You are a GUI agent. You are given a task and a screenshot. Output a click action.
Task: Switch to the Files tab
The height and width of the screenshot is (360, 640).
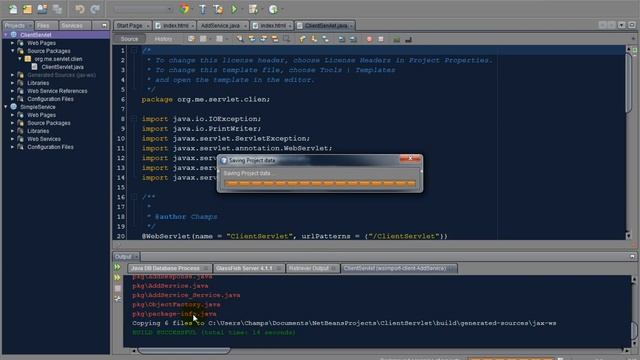click(x=42, y=25)
